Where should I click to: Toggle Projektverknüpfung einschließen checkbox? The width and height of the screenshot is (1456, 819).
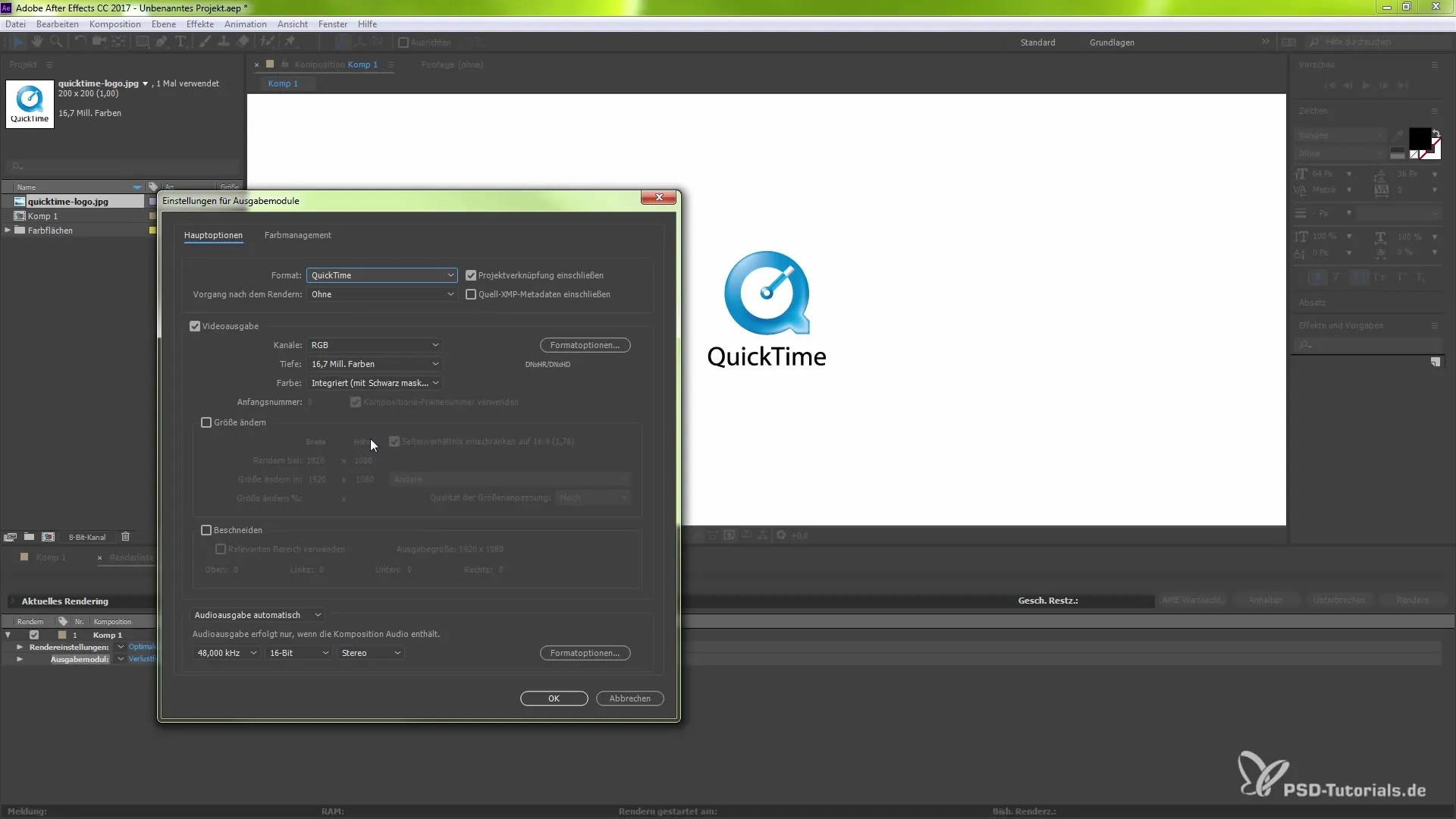click(x=471, y=275)
